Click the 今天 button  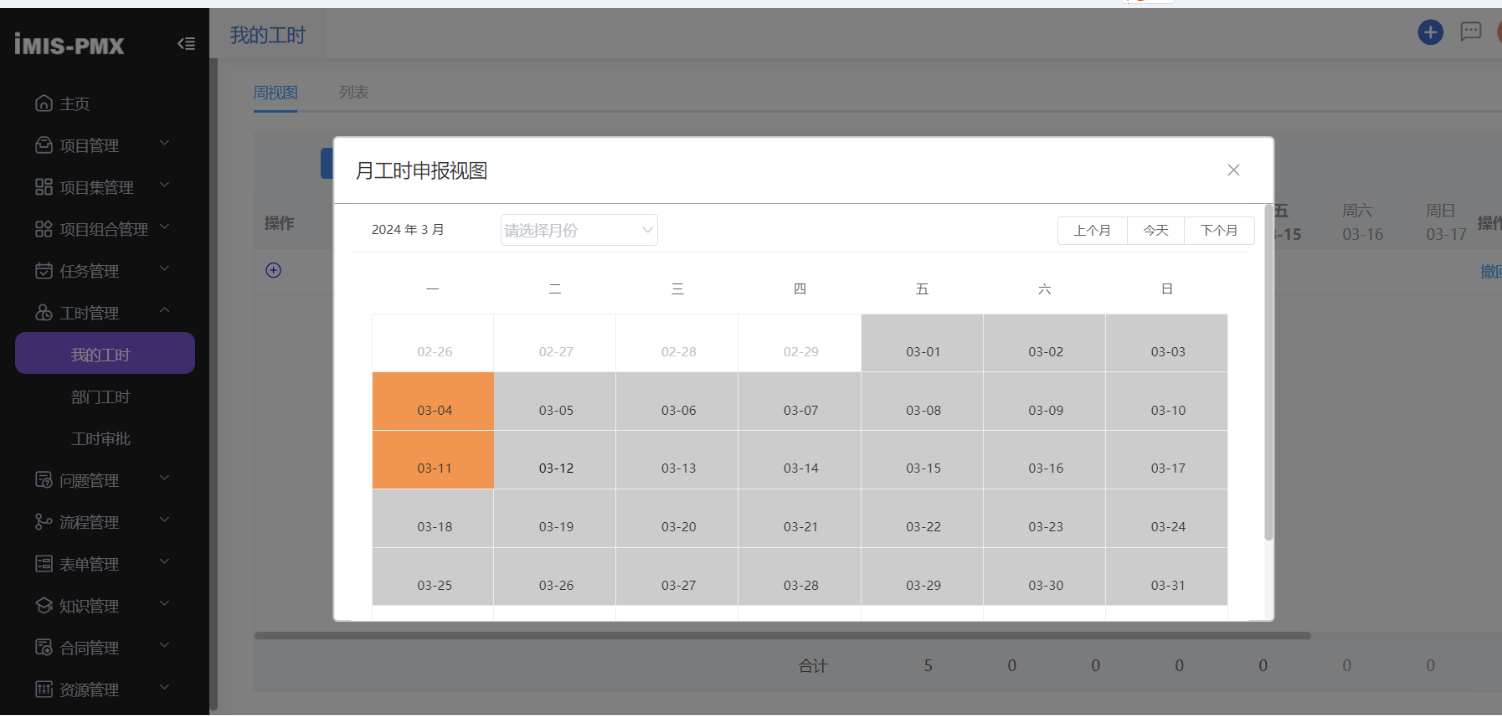(1156, 230)
